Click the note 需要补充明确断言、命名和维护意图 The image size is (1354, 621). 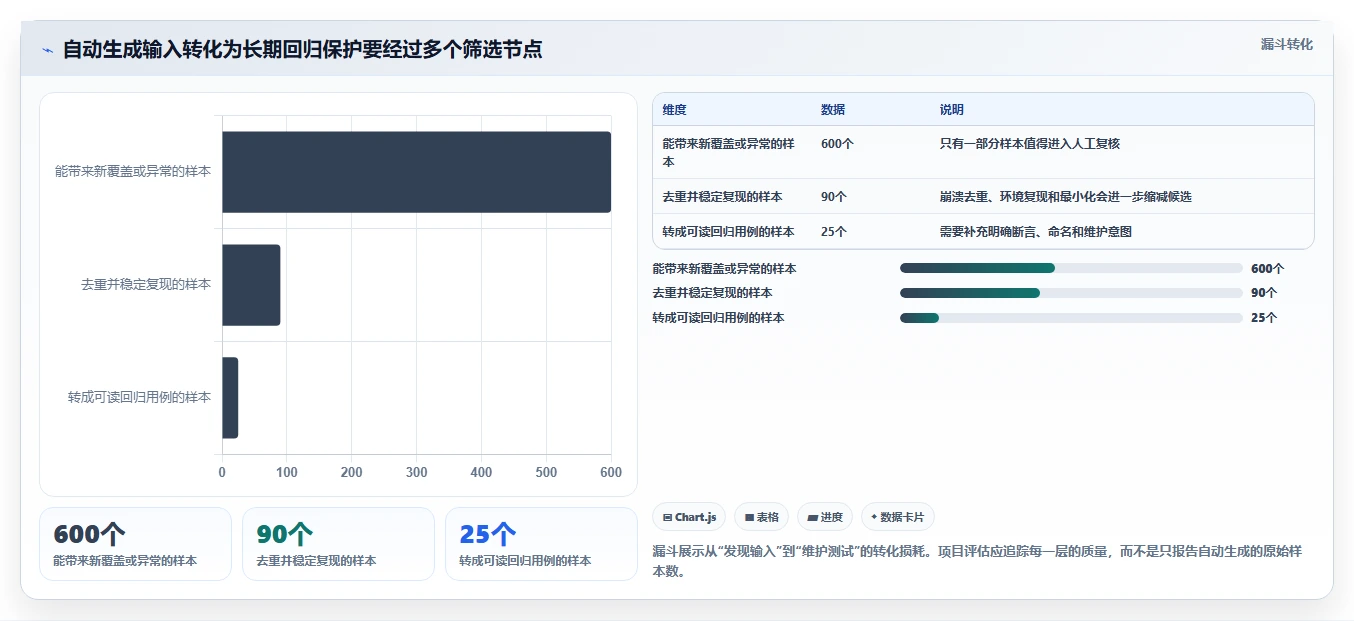1036,232
